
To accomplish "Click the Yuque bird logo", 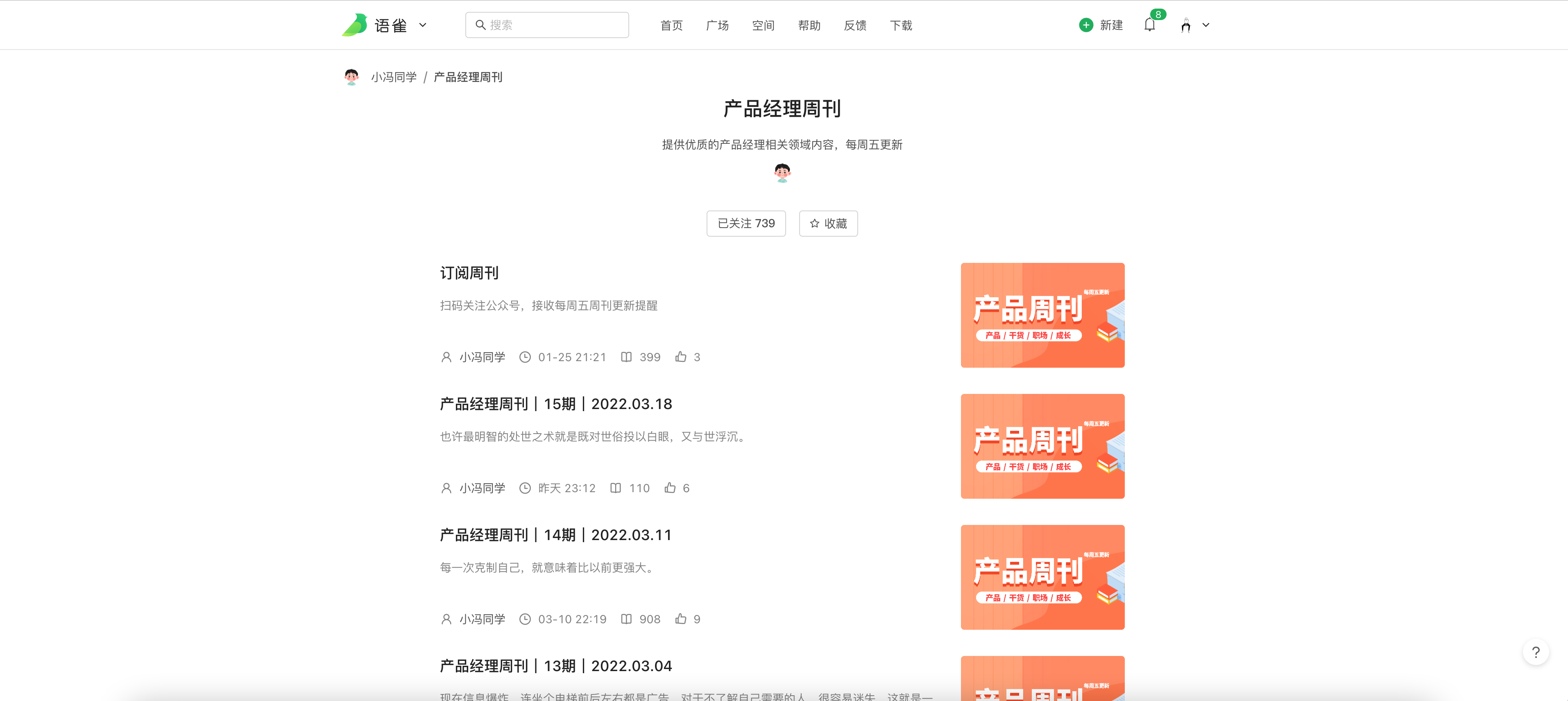I will pyautogui.click(x=355, y=25).
